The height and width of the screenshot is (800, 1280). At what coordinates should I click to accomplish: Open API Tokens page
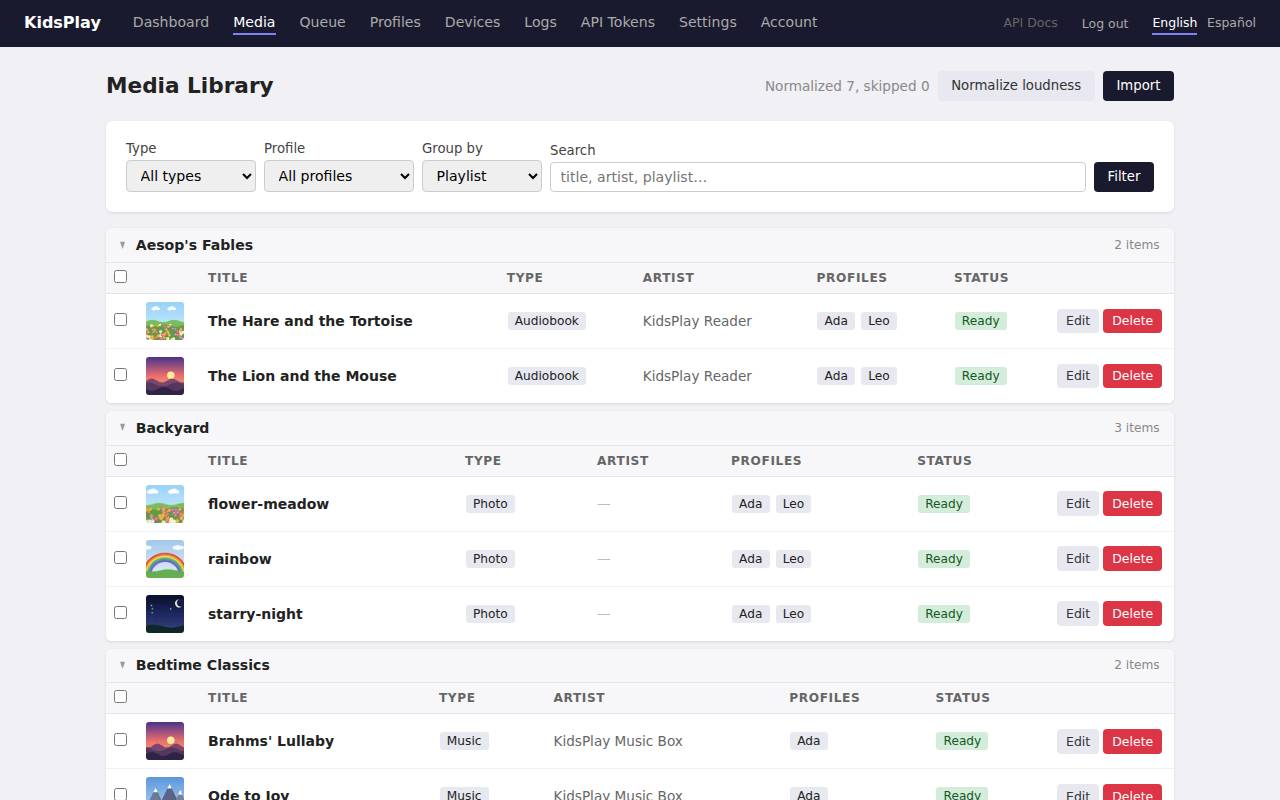[618, 22]
